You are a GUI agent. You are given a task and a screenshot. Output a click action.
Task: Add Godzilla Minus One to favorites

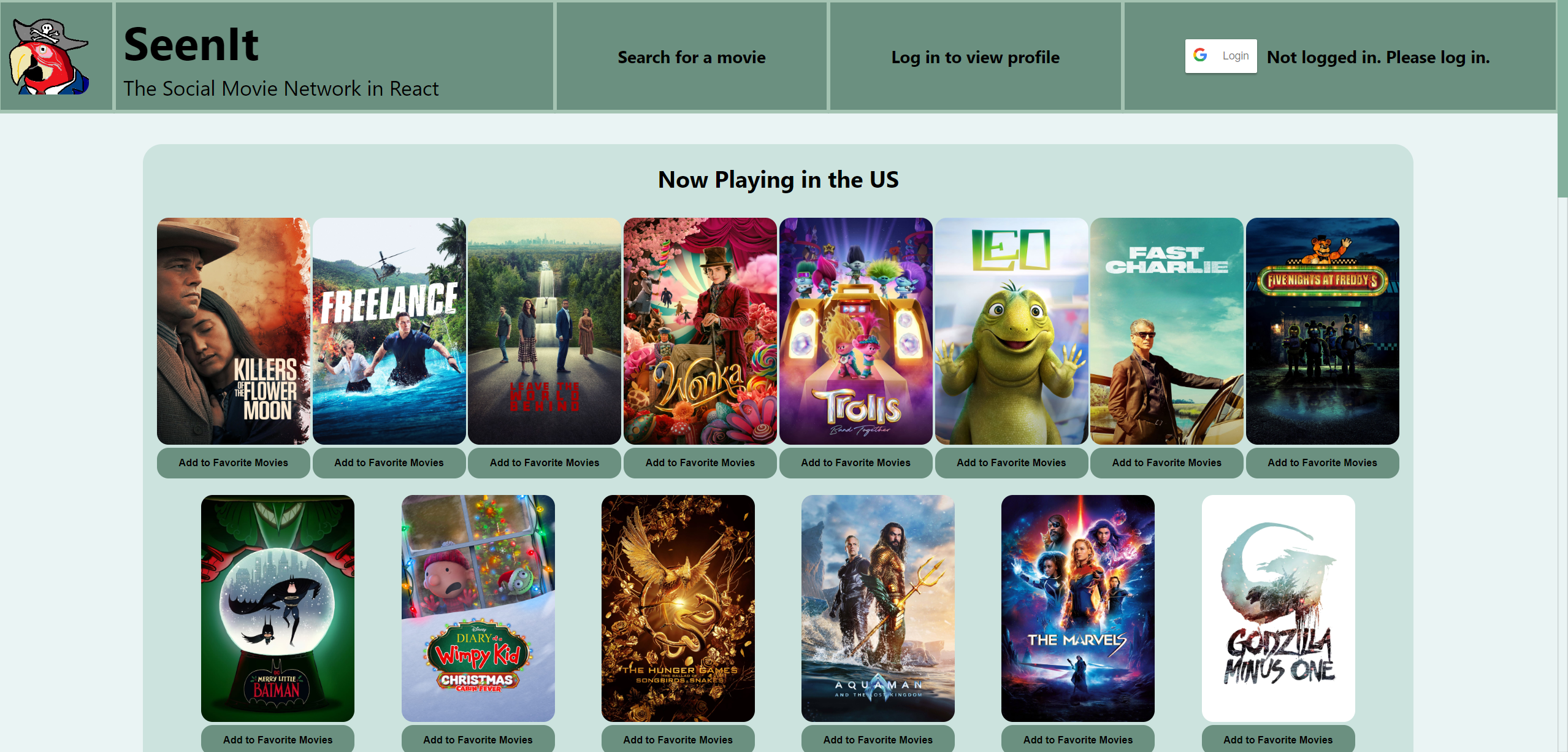pos(1279,739)
